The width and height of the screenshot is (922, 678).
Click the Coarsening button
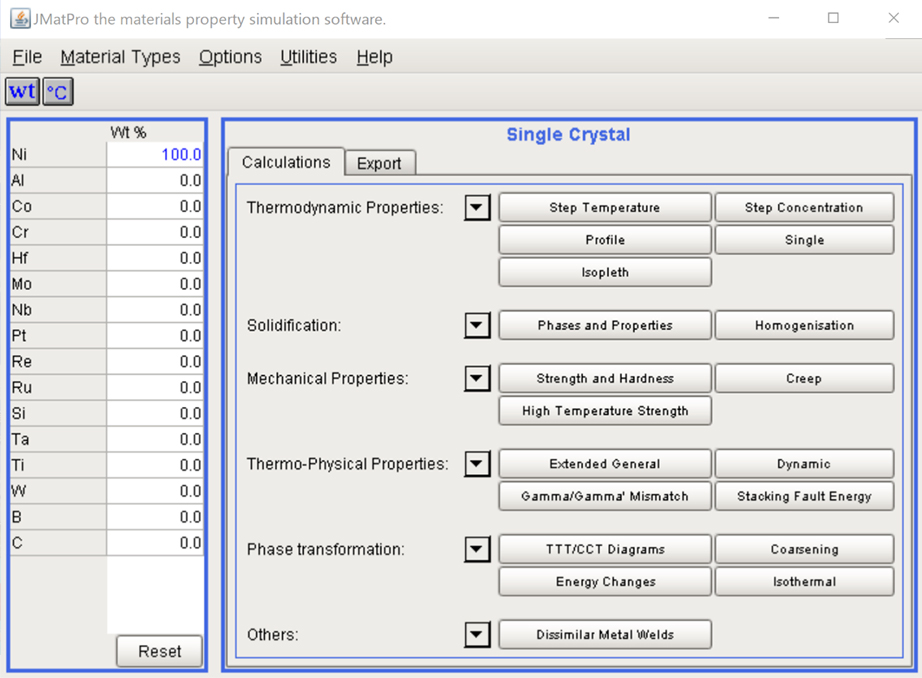pos(804,549)
